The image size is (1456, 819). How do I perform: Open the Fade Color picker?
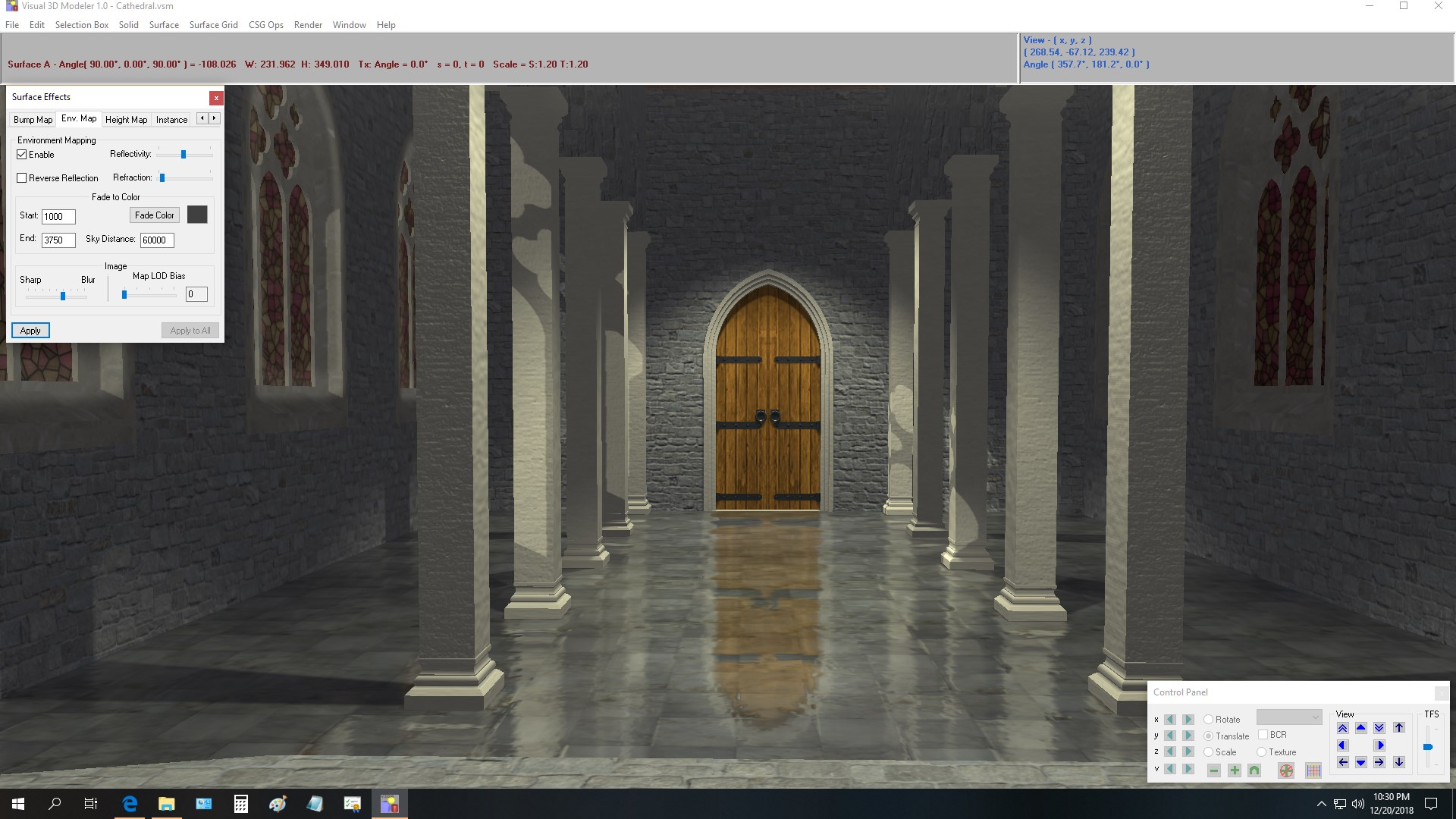point(154,215)
